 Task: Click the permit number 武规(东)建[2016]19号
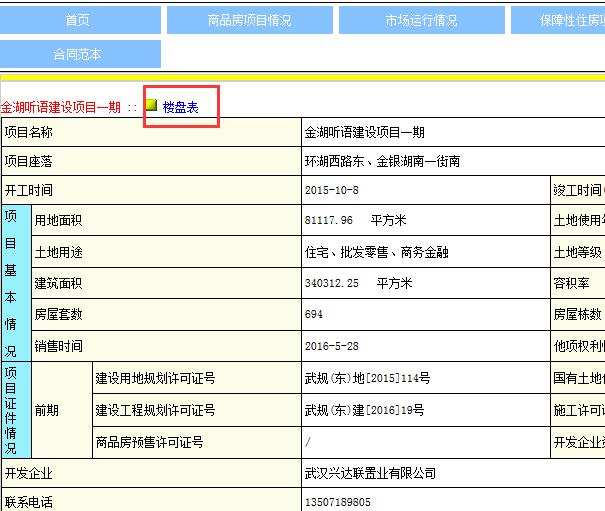[x=364, y=410]
